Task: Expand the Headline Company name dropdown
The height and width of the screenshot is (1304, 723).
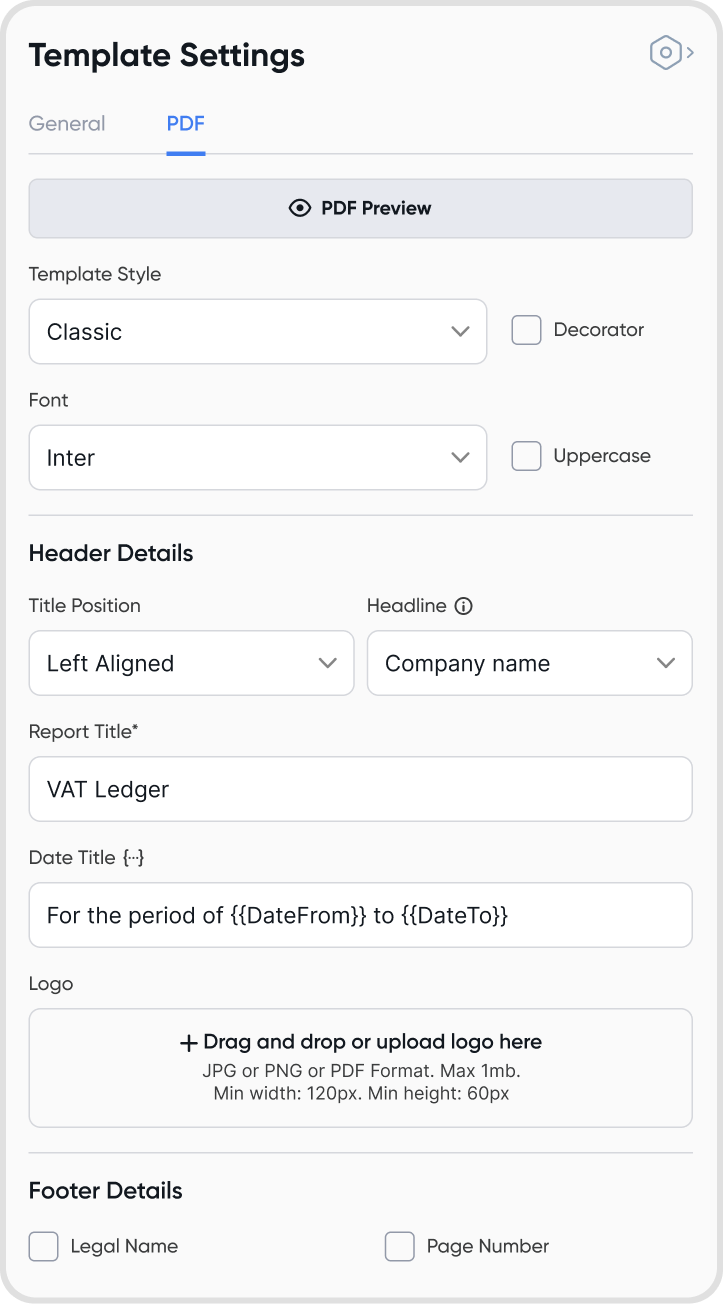Action: (529, 663)
